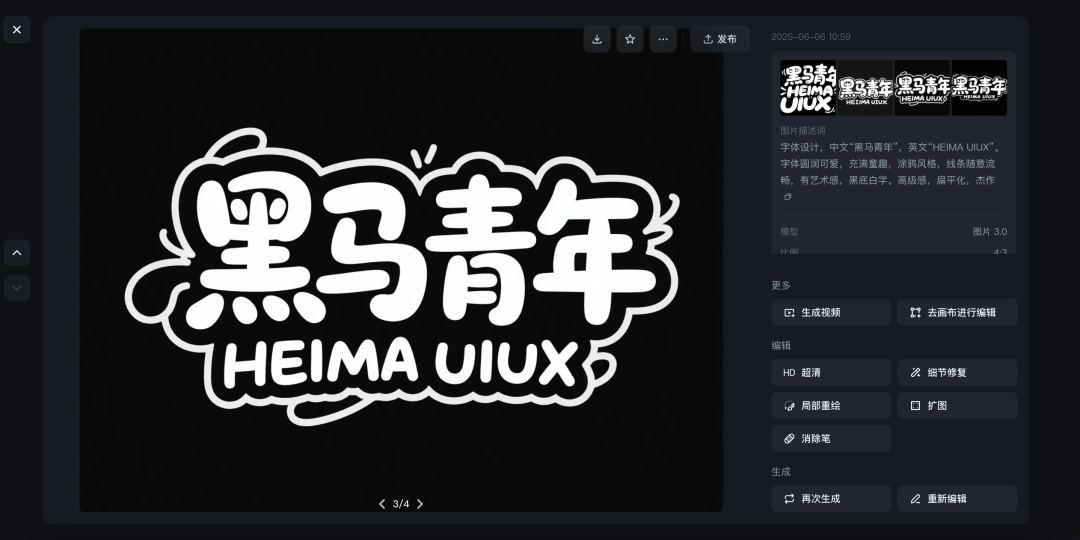This screenshot has height=540, width=1080.
Task: Click the 图片 3.0 model value
Action: point(990,231)
